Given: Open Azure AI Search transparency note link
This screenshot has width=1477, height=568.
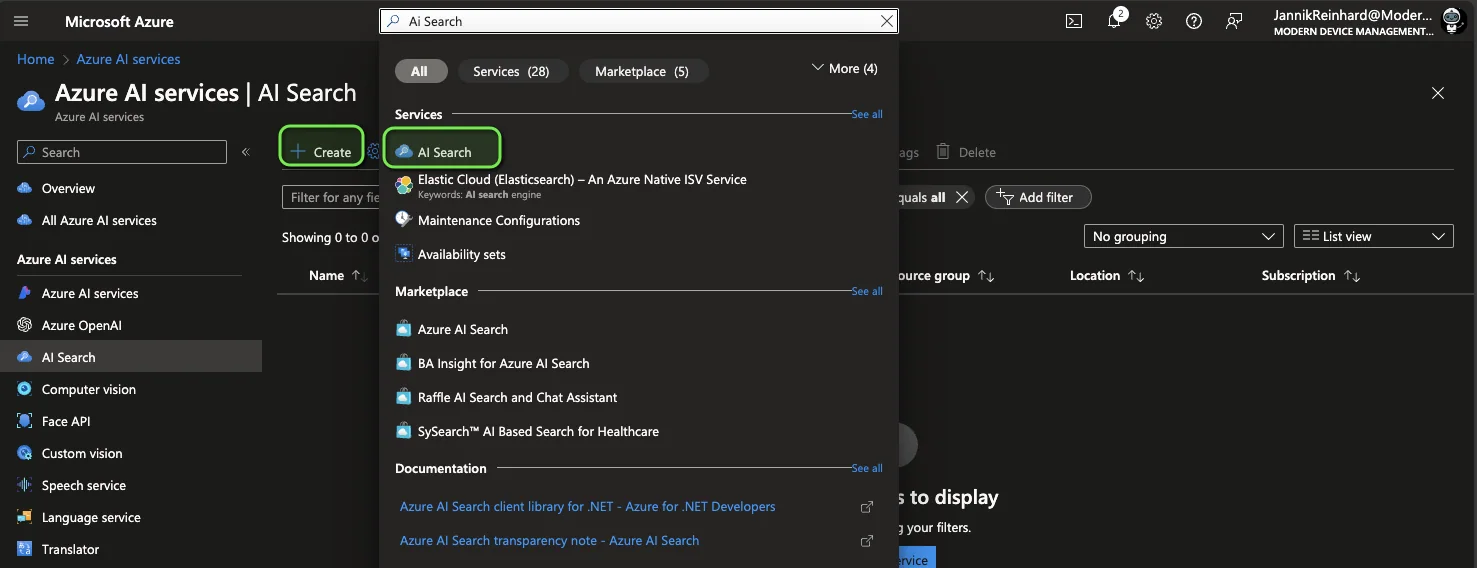Looking at the screenshot, I should [x=550, y=541].
